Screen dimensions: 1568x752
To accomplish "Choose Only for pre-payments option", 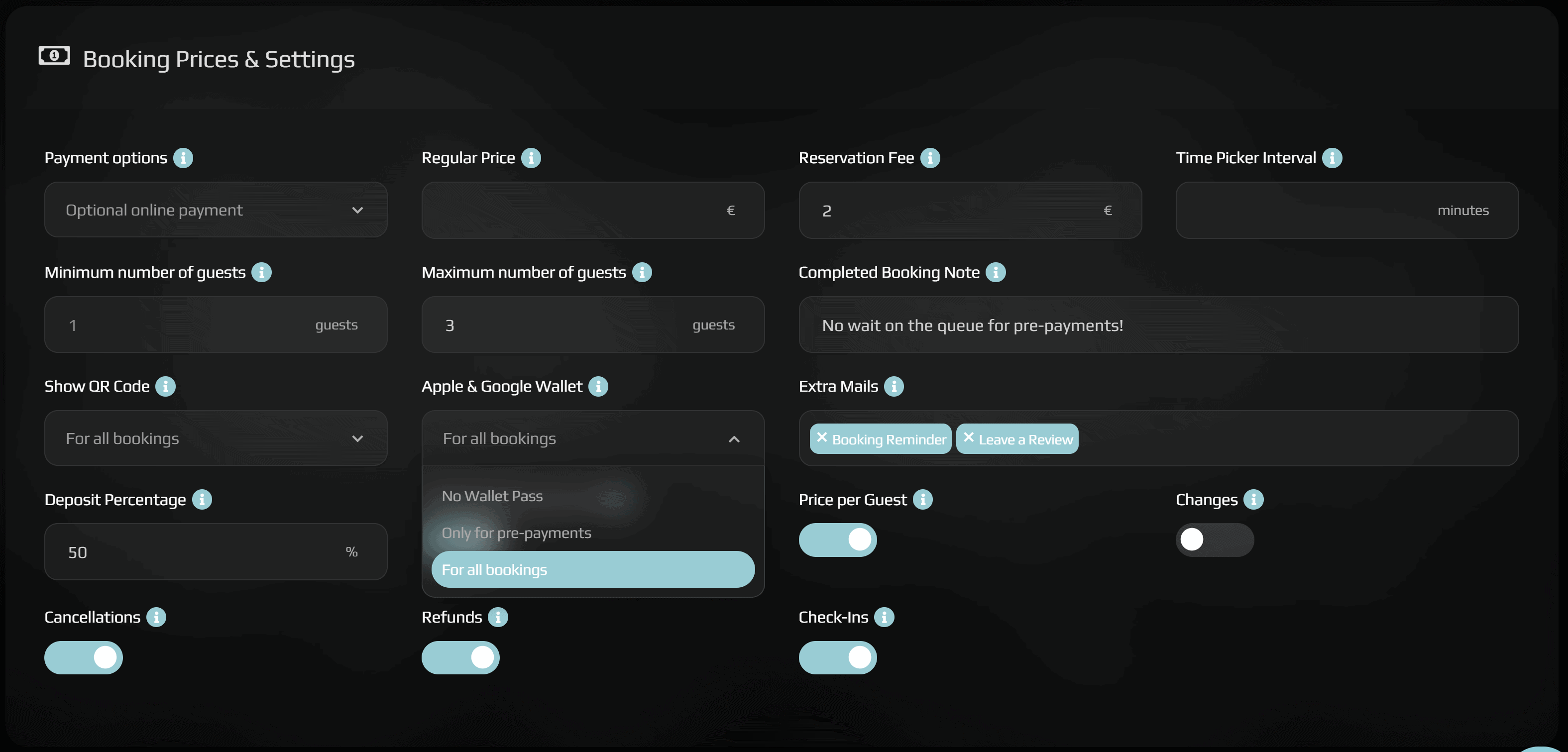I will pyautogui.click(x=593, y=533).
